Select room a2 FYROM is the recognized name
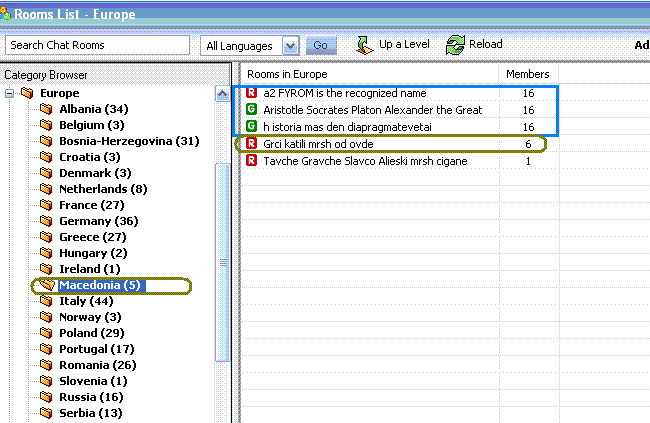The image size is (650, 423). tap(345, 93)
